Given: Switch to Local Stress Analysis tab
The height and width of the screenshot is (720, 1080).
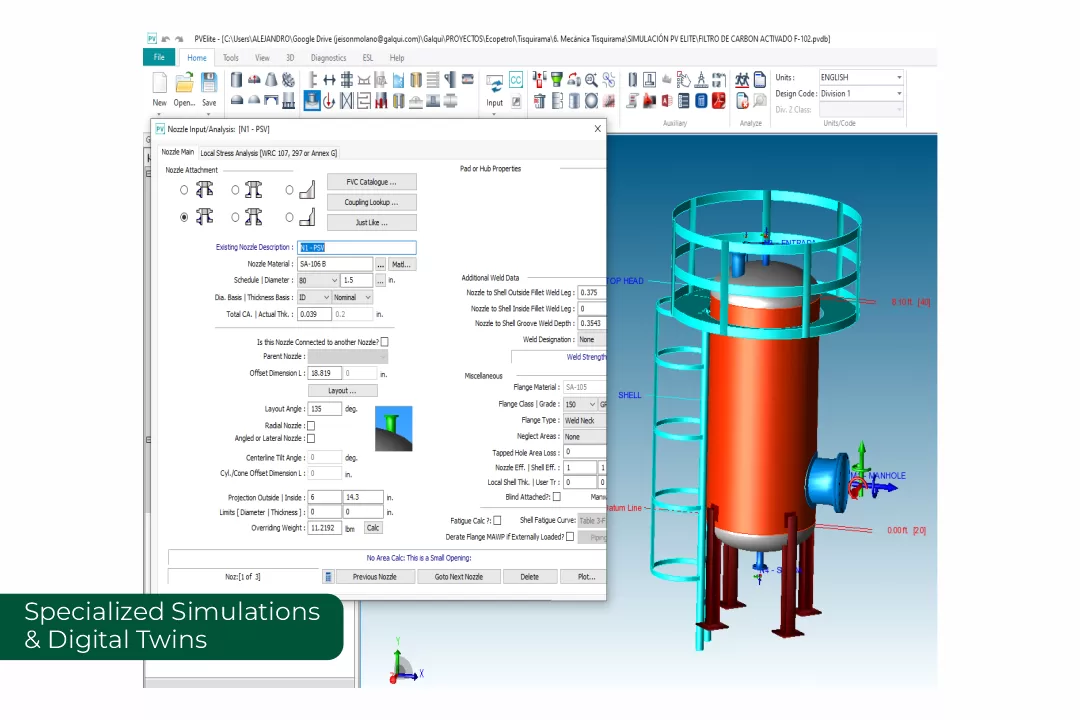Looking at the screenshot, I should [x=269, y=153].
